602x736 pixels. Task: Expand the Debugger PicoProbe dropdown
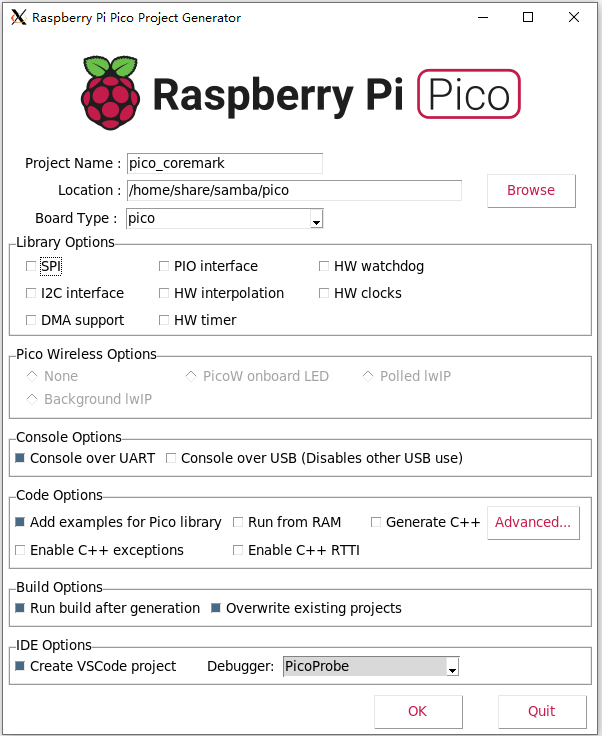(x=452, y=667)
